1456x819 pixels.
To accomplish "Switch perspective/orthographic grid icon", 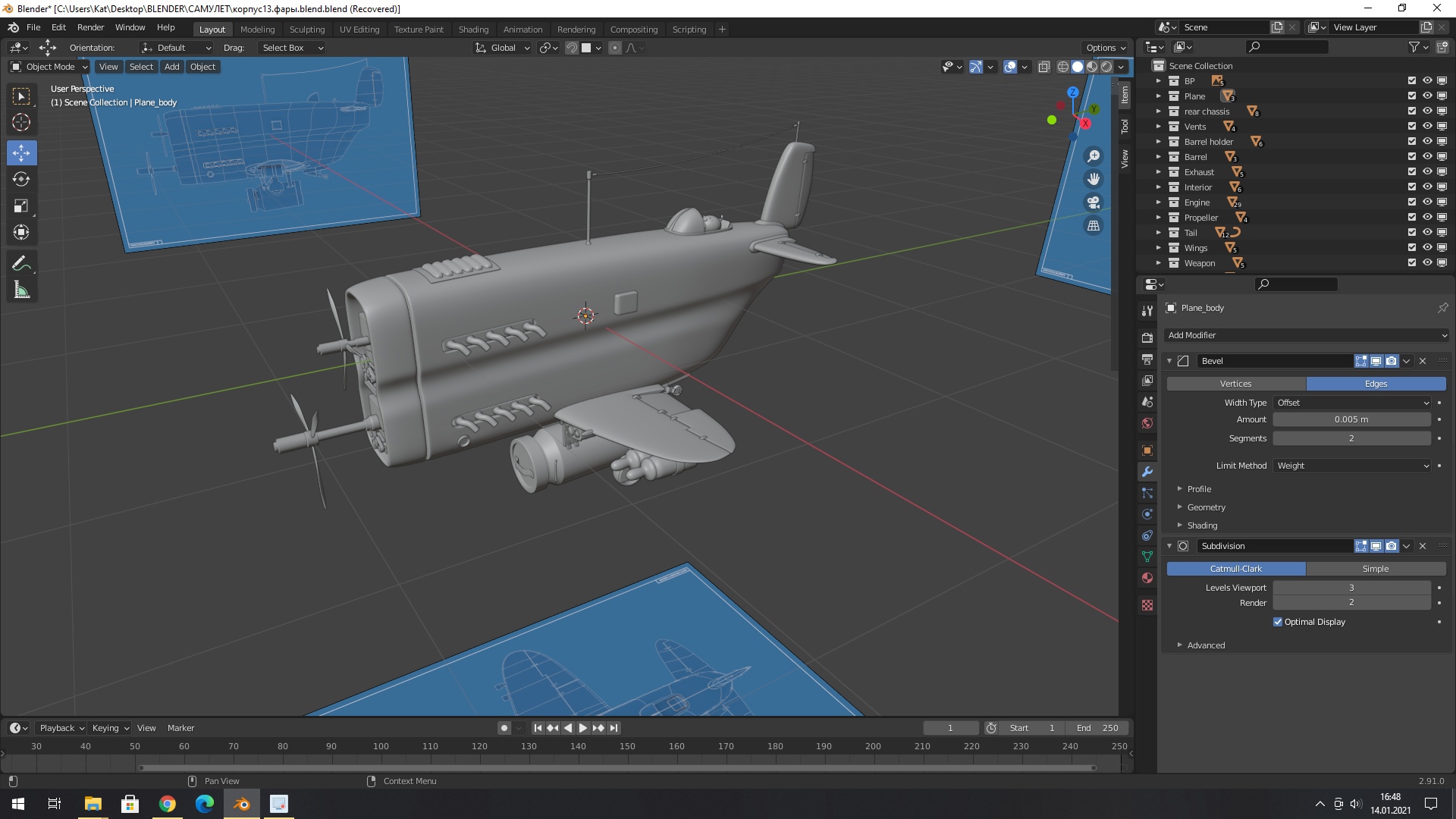I will click(x=1094, y=225).
